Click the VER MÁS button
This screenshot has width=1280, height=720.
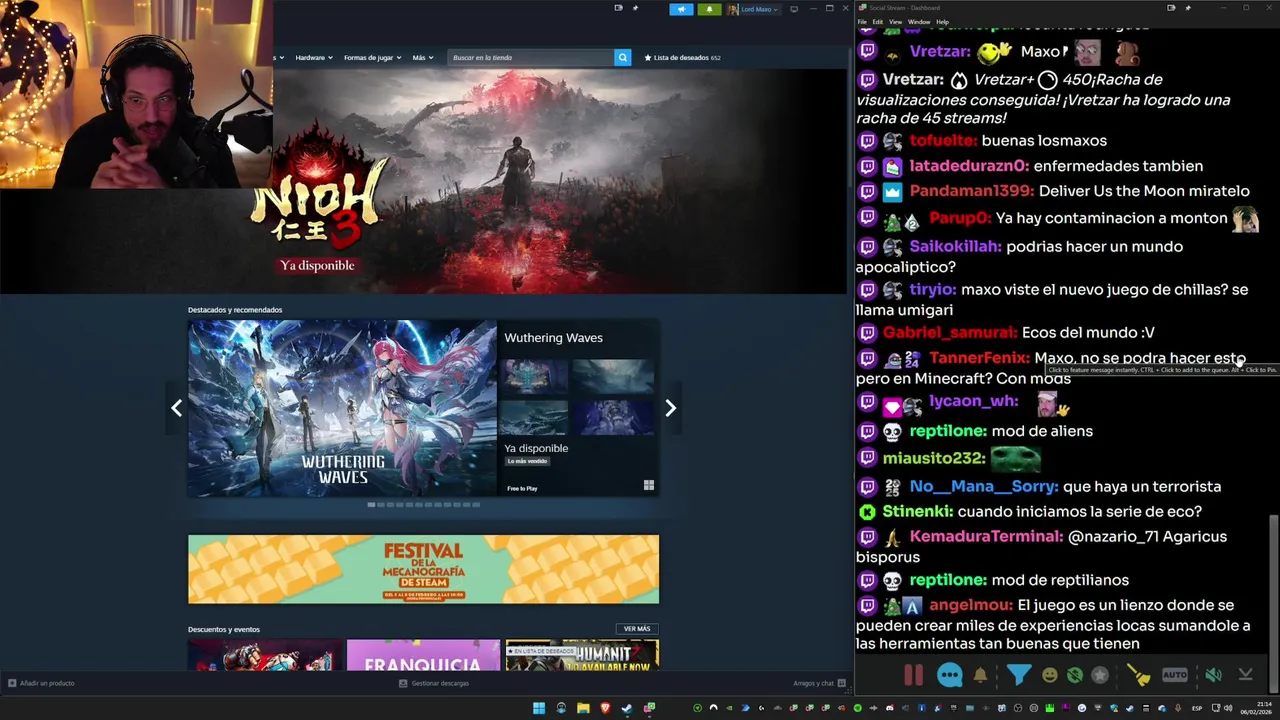coord(637,629)
